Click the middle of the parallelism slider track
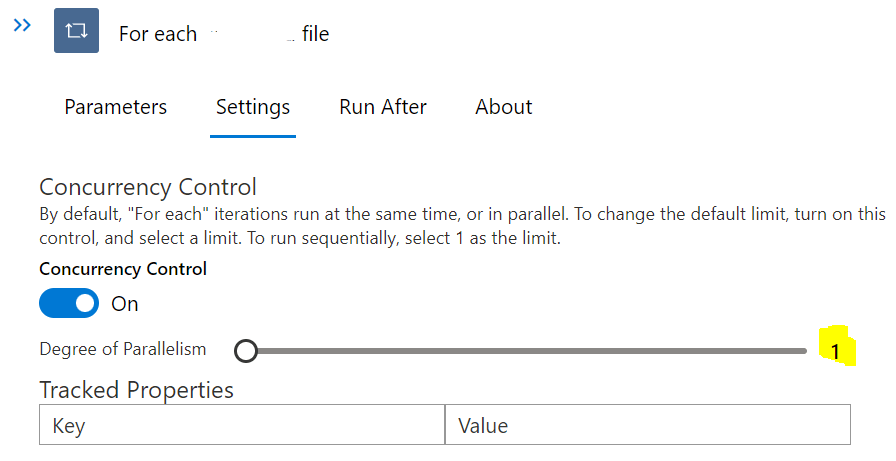 (x=525, y=351)
